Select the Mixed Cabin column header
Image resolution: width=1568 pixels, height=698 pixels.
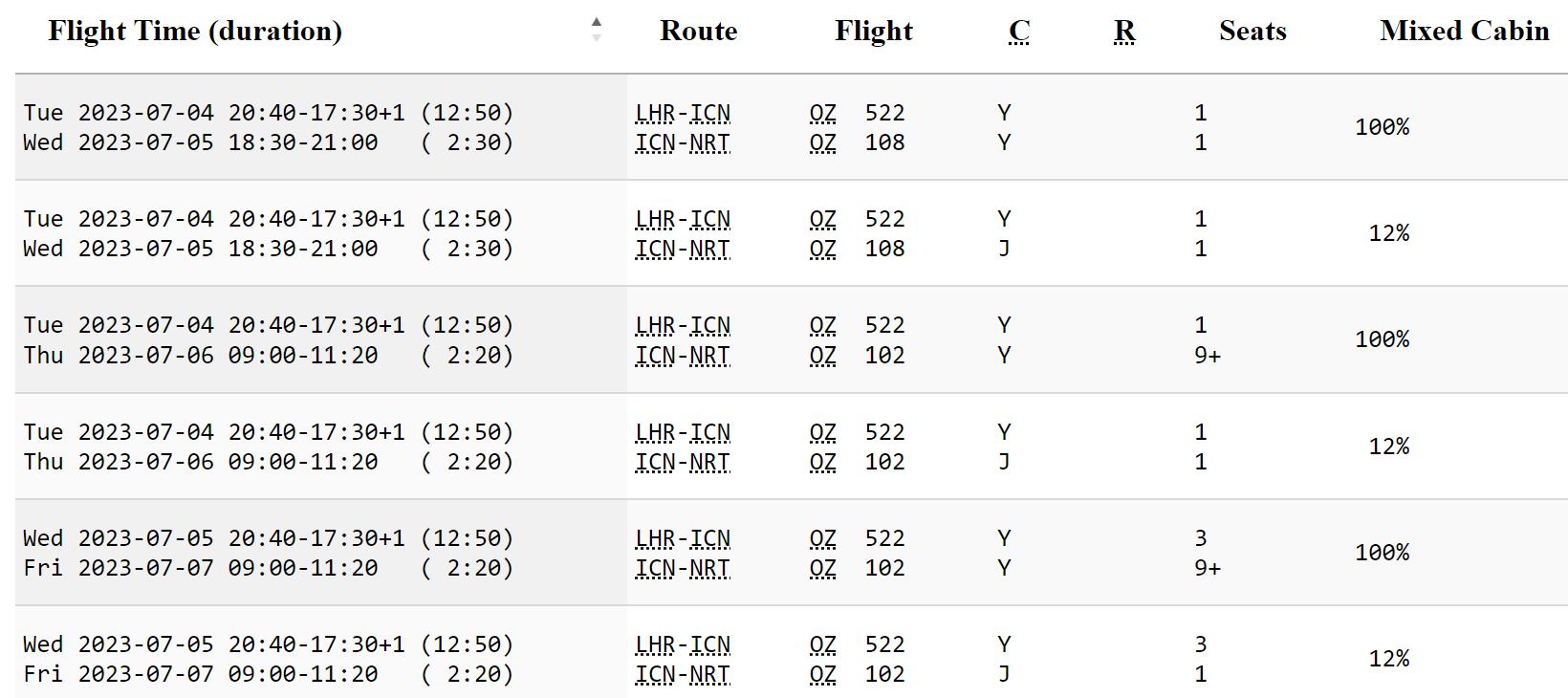1464,31
